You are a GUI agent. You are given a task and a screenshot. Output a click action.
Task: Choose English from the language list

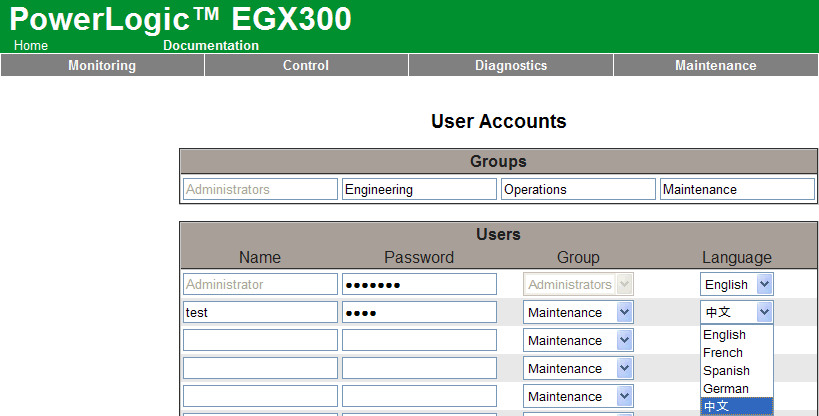[x=736, y=334]
